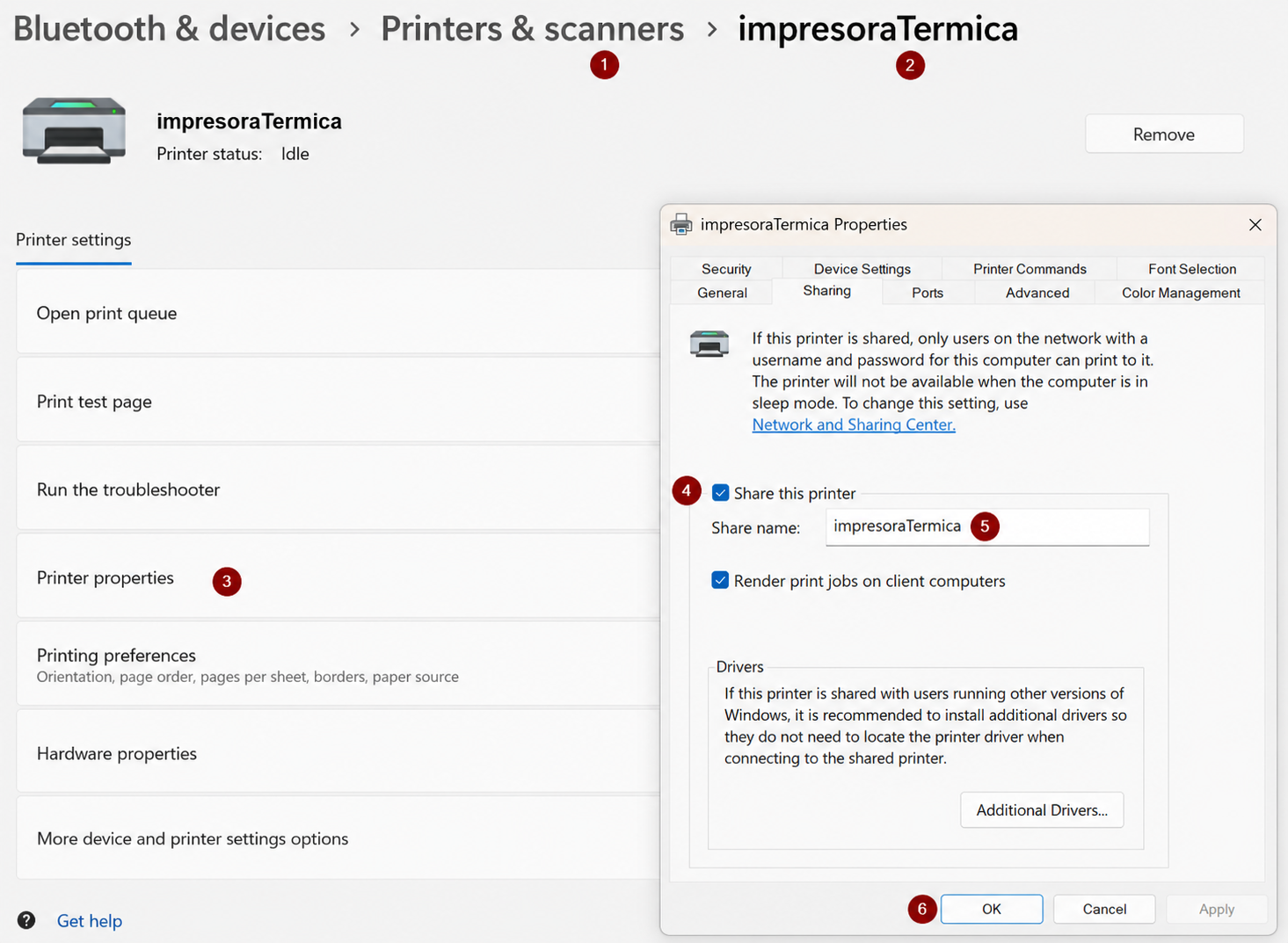Click the printer icon in Properties title bar

click(681, 225)
